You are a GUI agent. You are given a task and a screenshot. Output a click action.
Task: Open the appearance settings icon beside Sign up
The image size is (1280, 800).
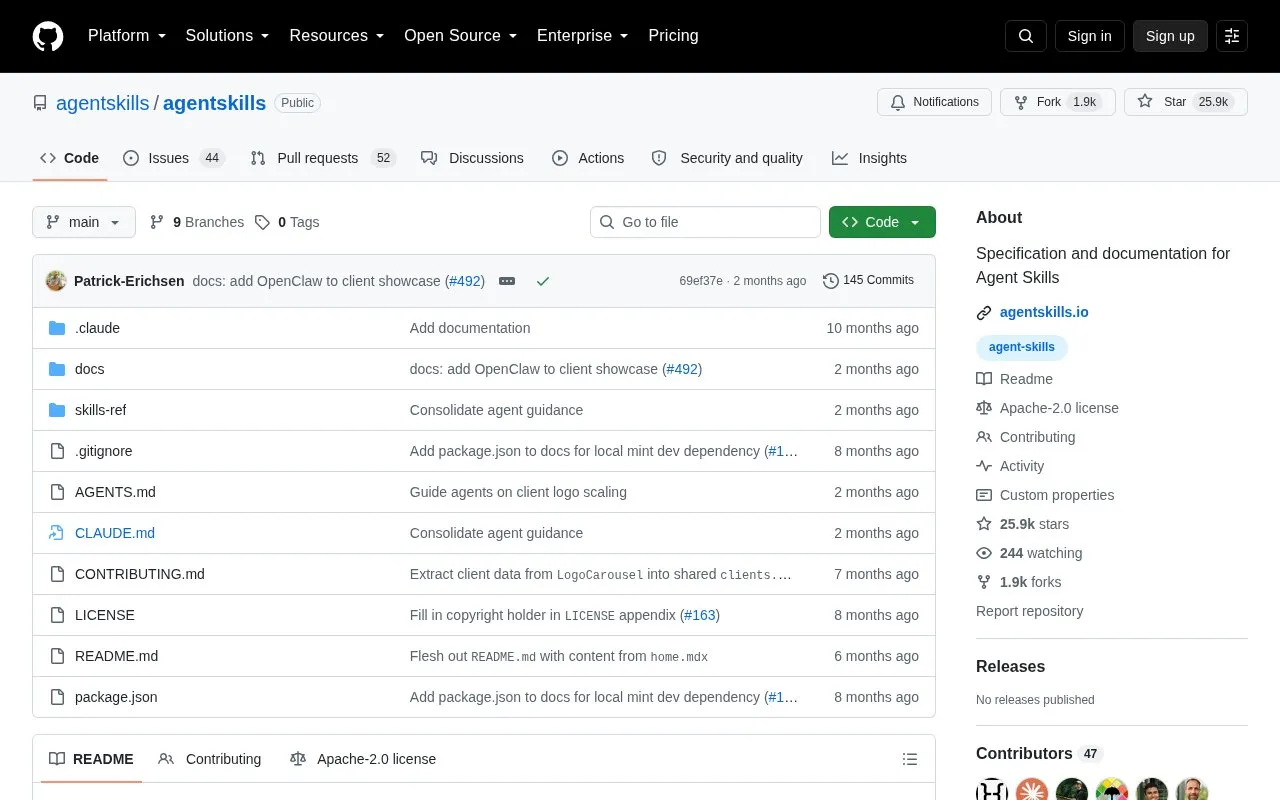pyautogui.click(x=1232, y=36)
